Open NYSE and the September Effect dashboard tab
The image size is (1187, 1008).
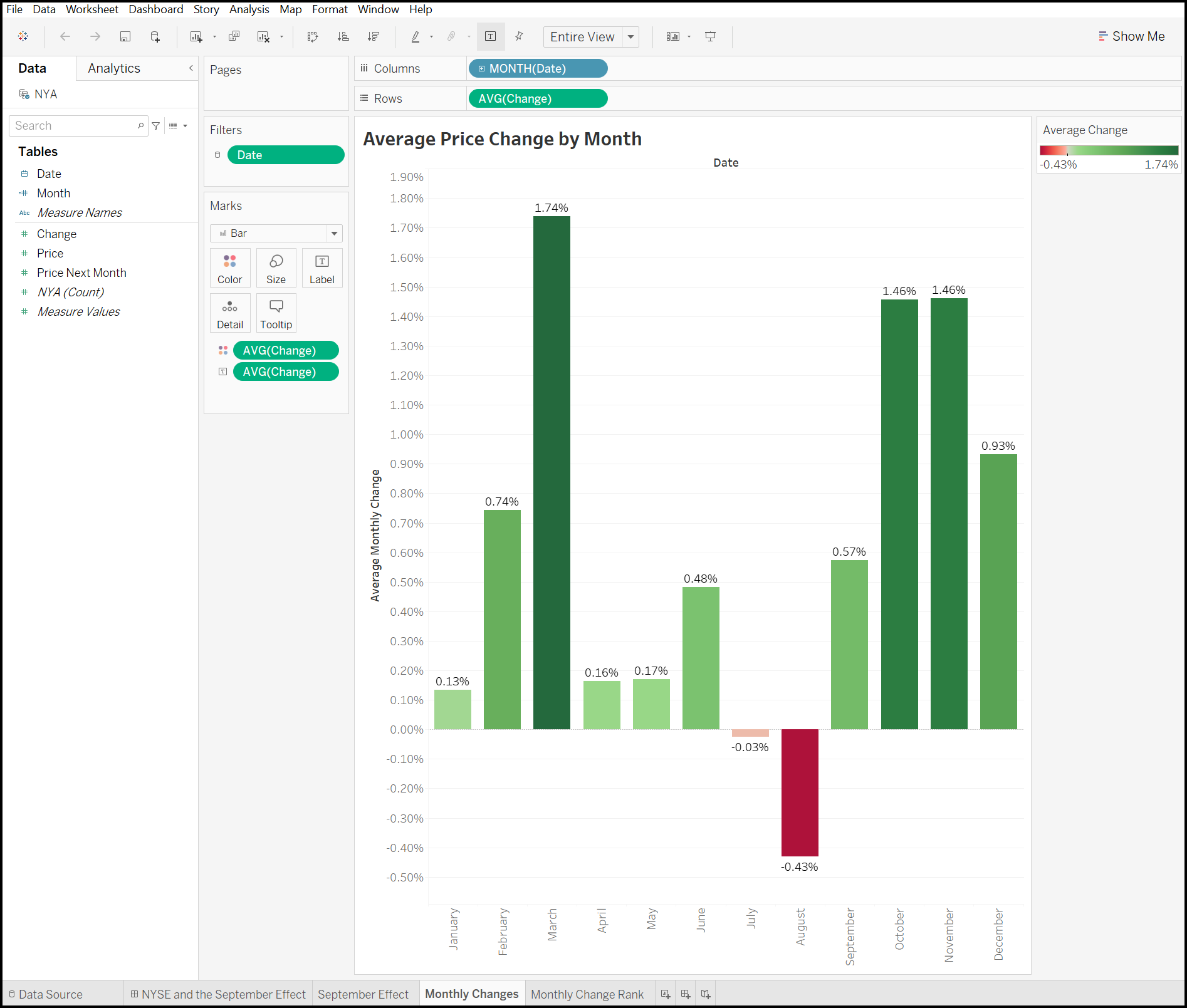click(x=218, y=994)
